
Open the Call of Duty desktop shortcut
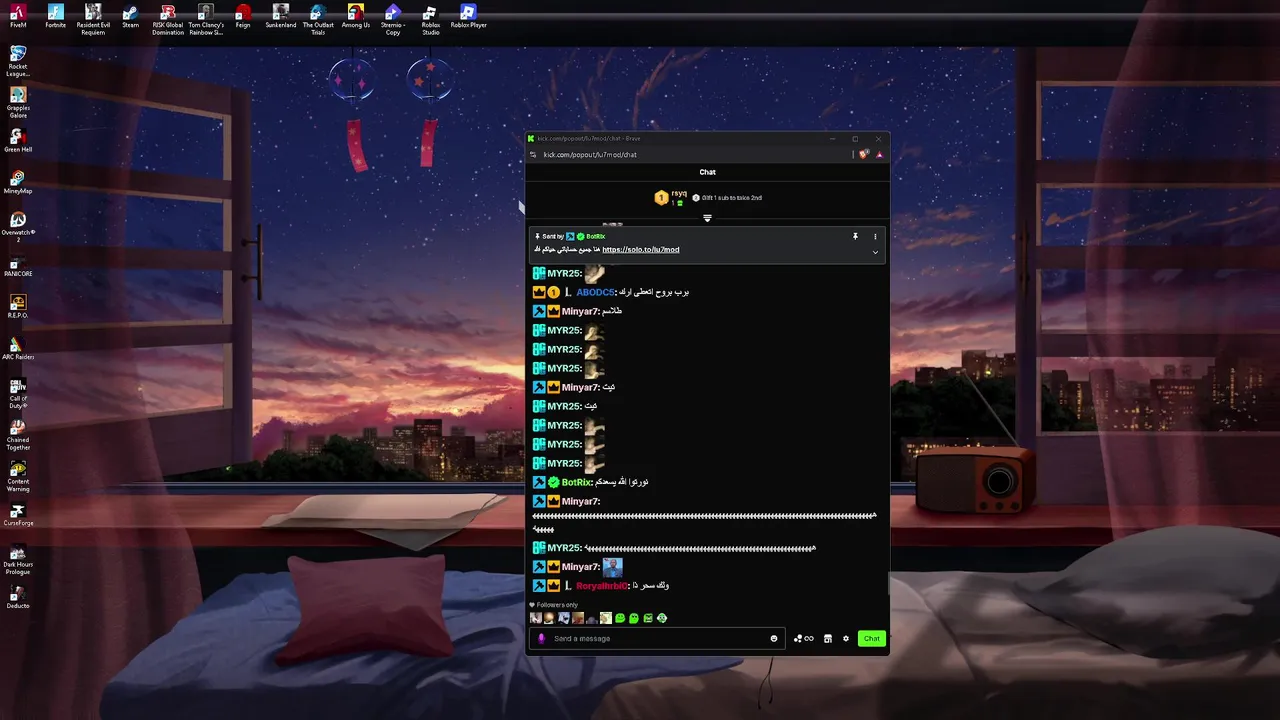[x=18, y=393]
